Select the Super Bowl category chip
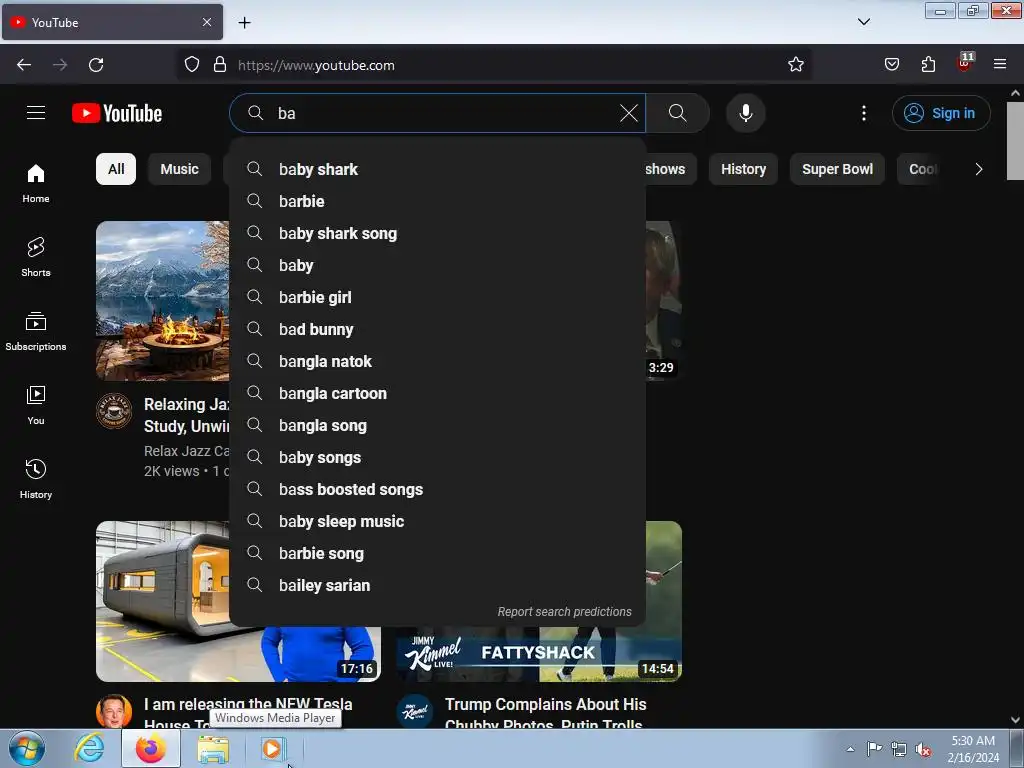This screenshot has height=768, width=1024. click(837, 169)
